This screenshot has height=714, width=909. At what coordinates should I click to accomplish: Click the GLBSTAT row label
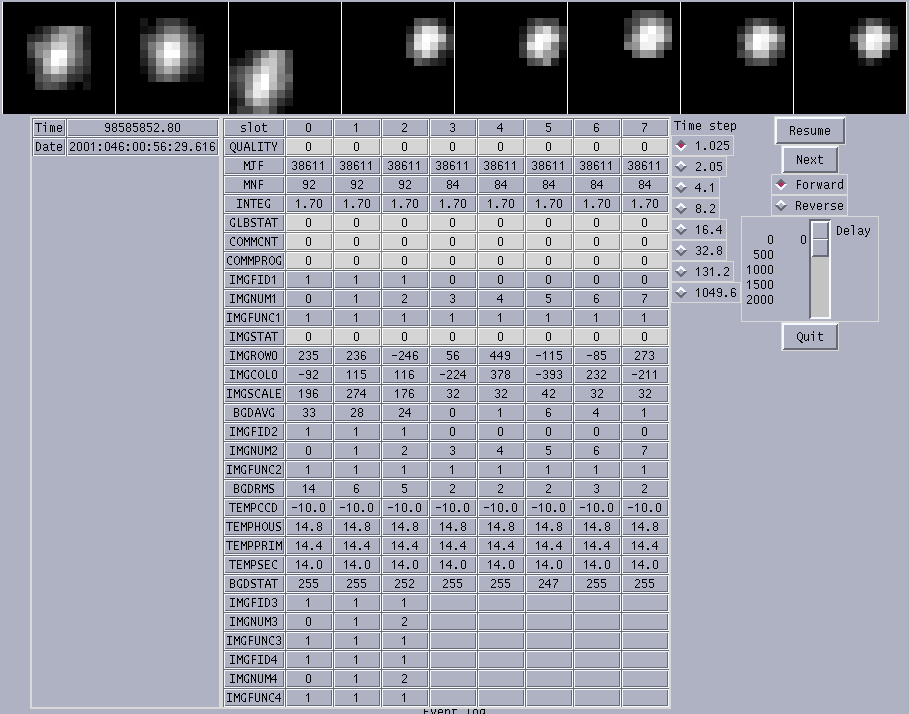pyautogui.click(x=254, y=223)
